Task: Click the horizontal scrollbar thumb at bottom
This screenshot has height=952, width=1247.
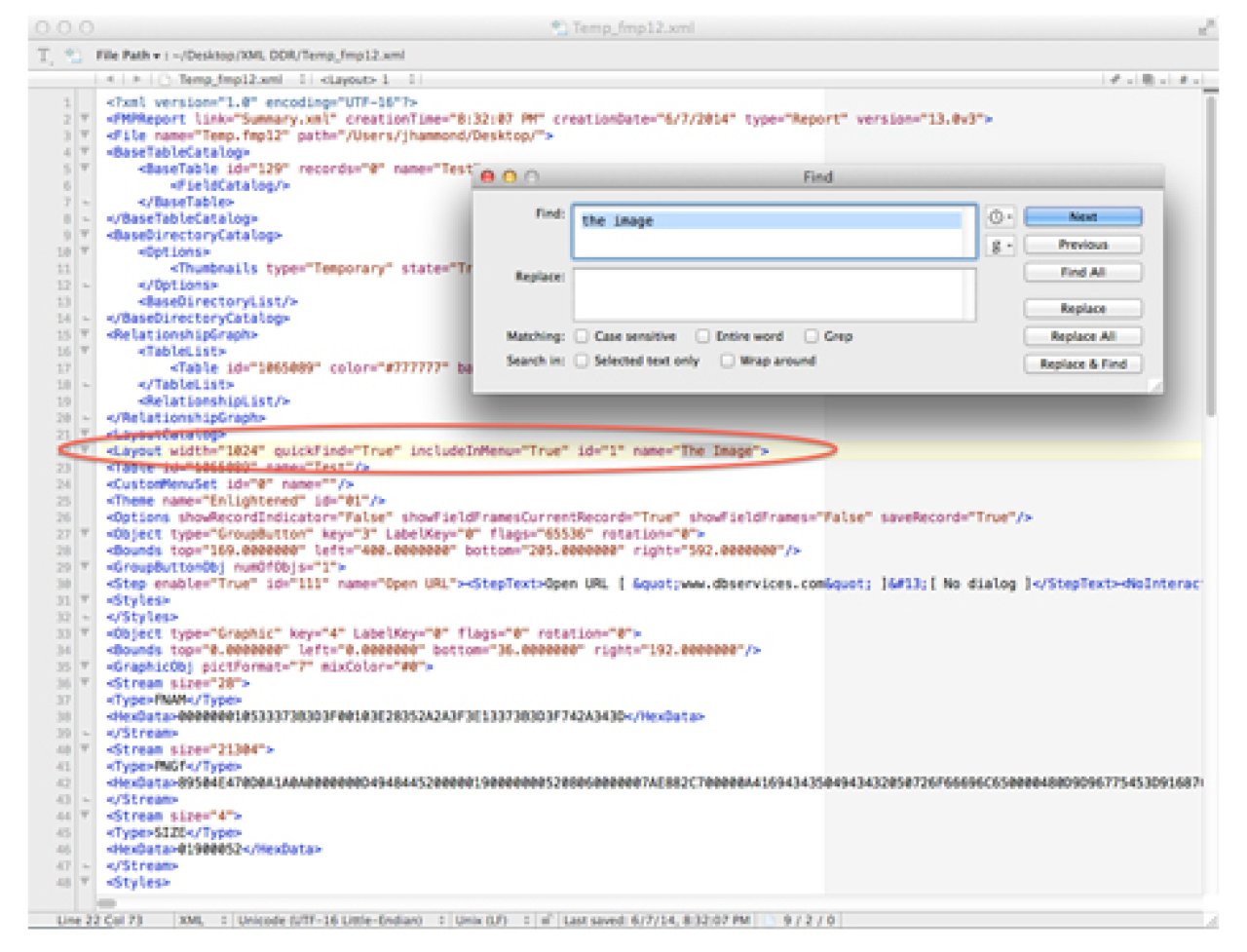Action: click(x=106, y=902)
